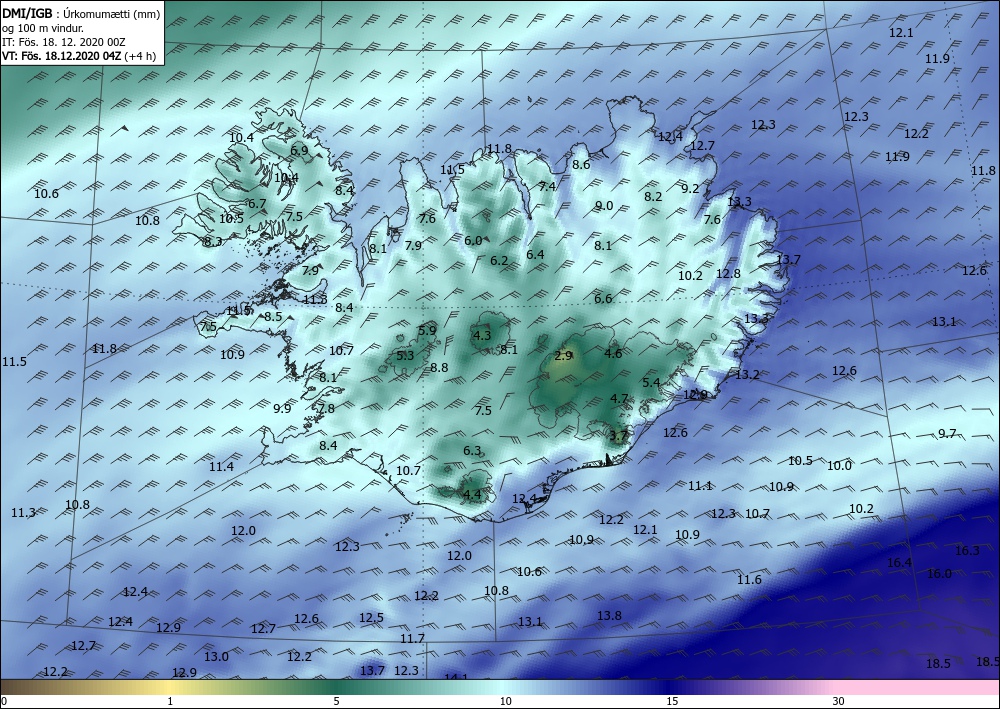1000x709 pixels.
Task: Click the value 12.1 in the top right
Action: tap(901, 33)
